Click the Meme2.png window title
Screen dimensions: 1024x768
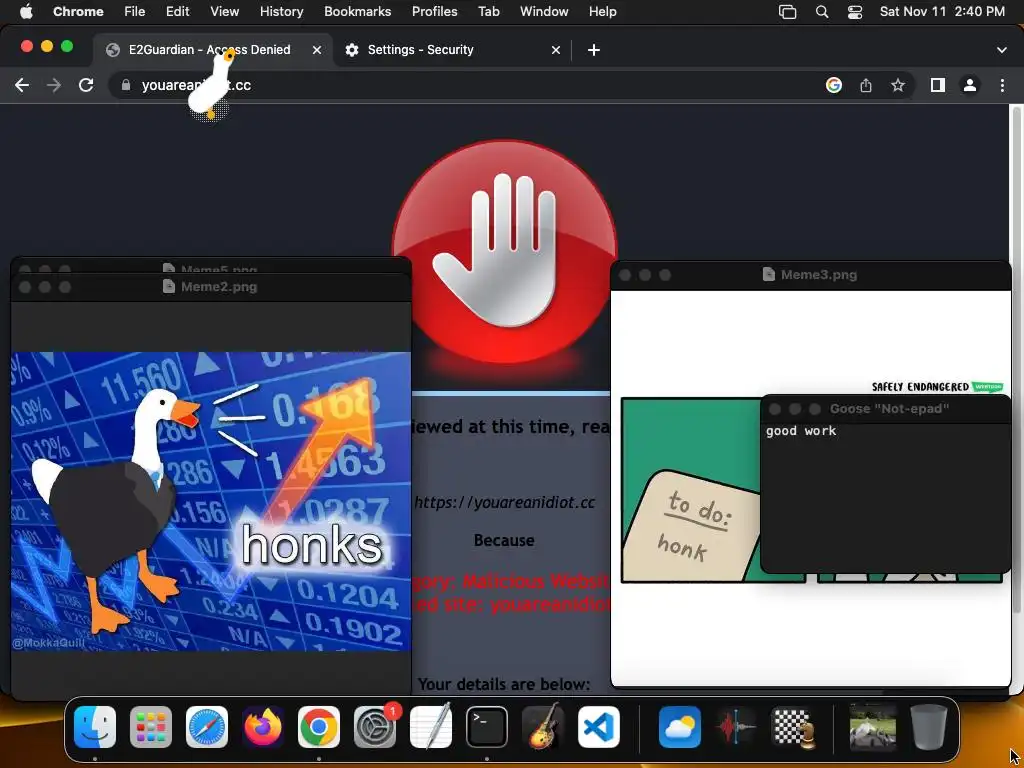coord(219,287)
